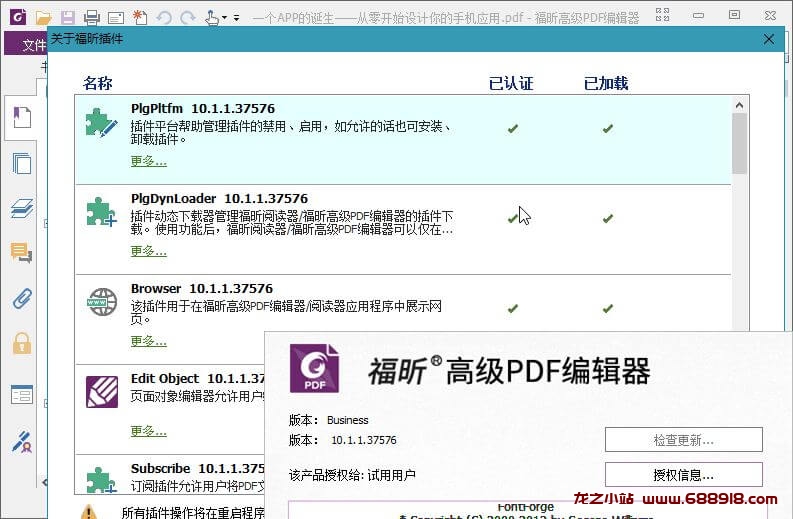Click the Foxit PDF logo in About box
This screenshot has height=519, width=793.
[314, 368]
